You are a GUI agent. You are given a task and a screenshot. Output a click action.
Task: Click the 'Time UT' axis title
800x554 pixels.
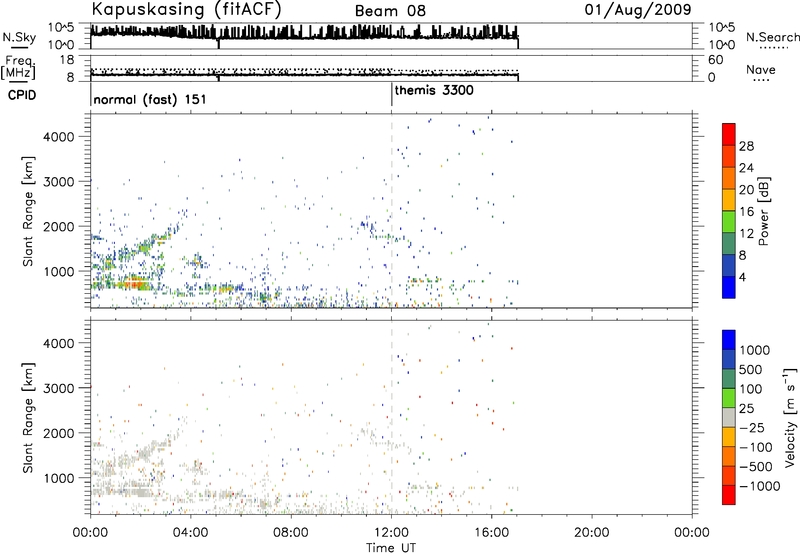pos(391,548)
